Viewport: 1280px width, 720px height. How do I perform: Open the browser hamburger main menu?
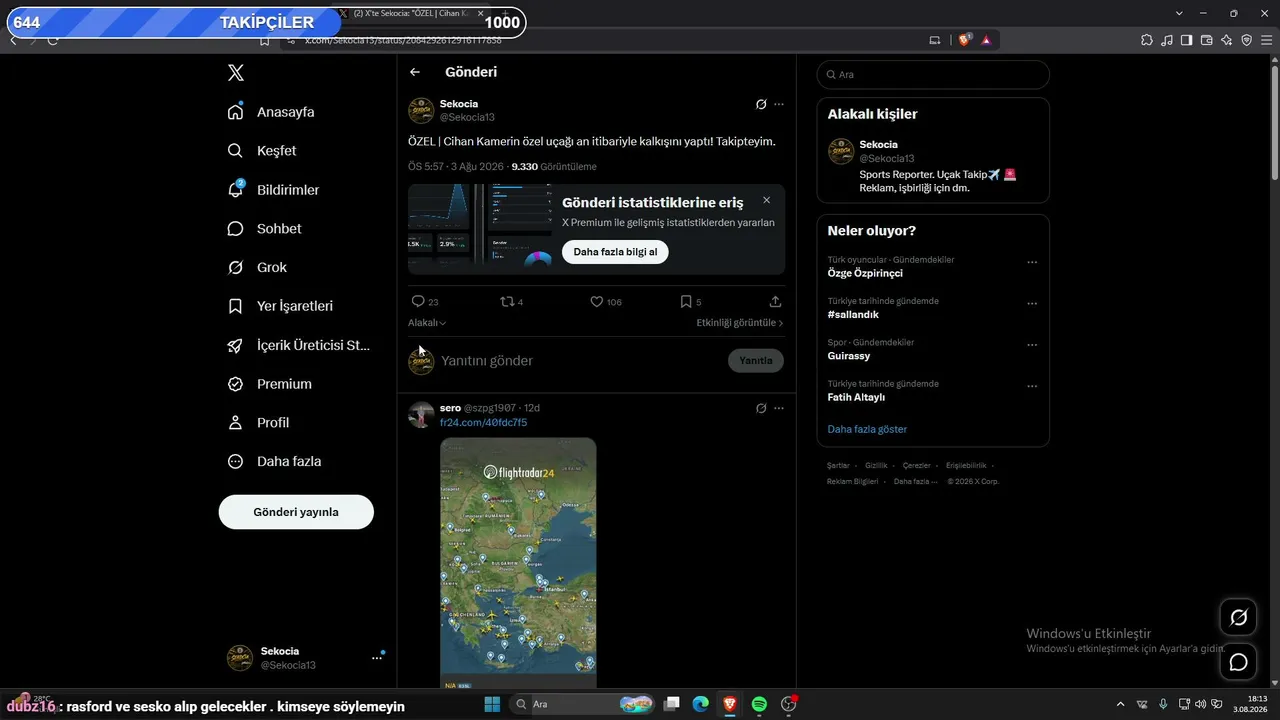click(1267, 40)
